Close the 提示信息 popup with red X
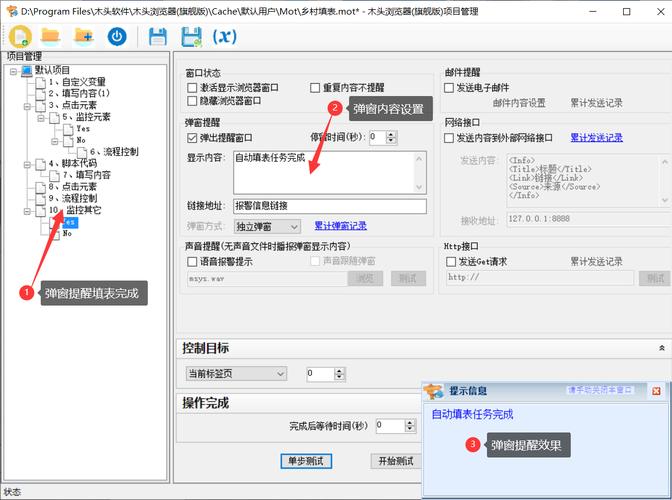 click(x=656, y=391)
